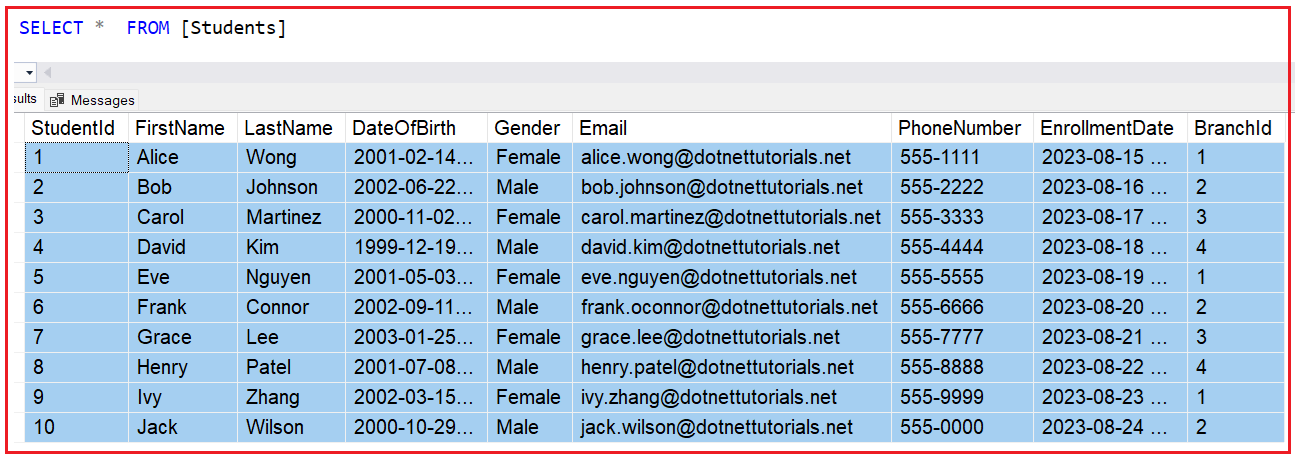This screenshot has width=1295, height=457.
Task: Select cell with first name David
Action: [183, 247]
